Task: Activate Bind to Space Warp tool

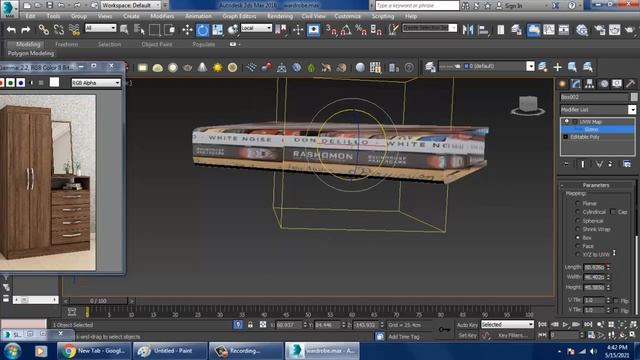Action: click(74, 30)
